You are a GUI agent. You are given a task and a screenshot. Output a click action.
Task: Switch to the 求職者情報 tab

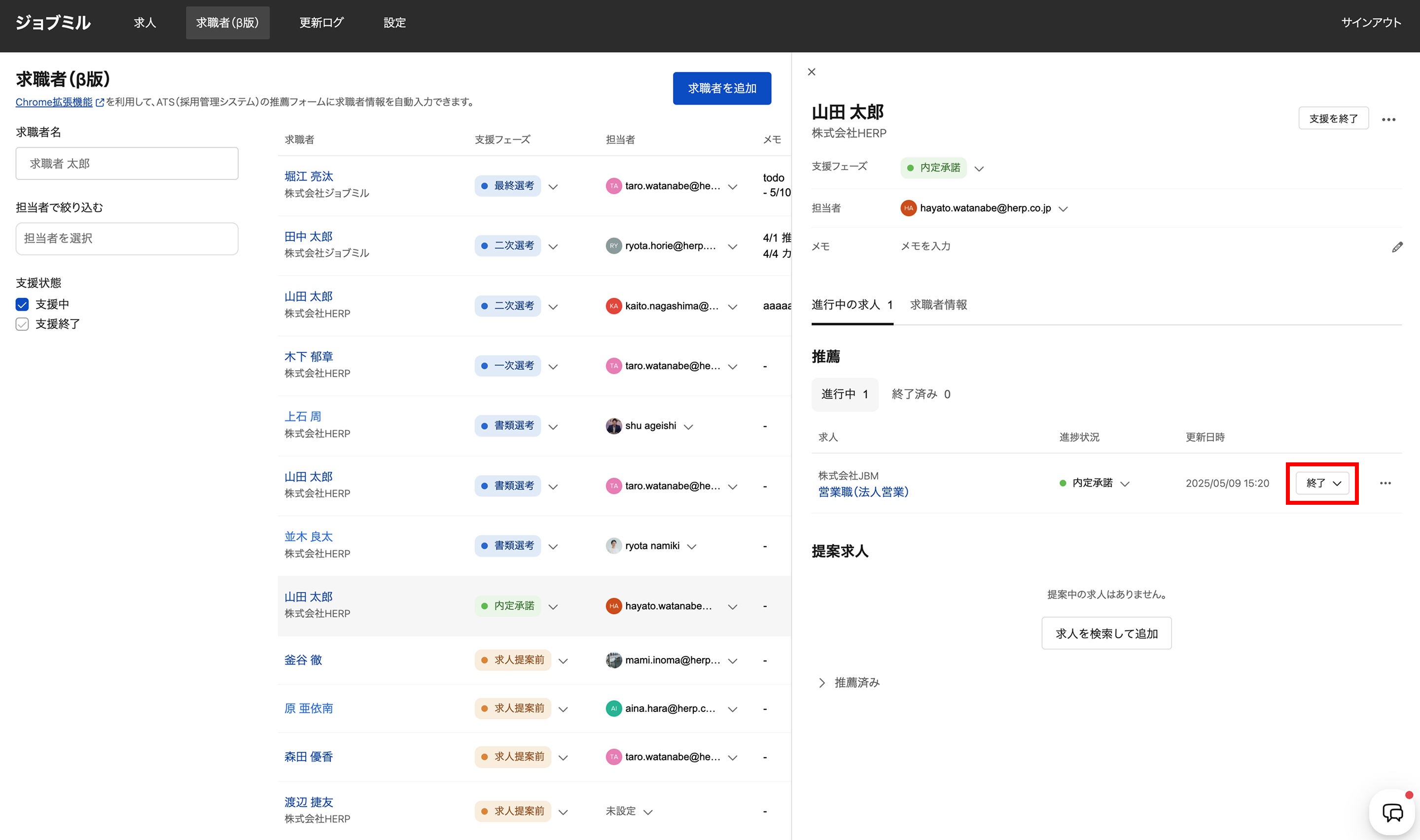pos(938,305)
